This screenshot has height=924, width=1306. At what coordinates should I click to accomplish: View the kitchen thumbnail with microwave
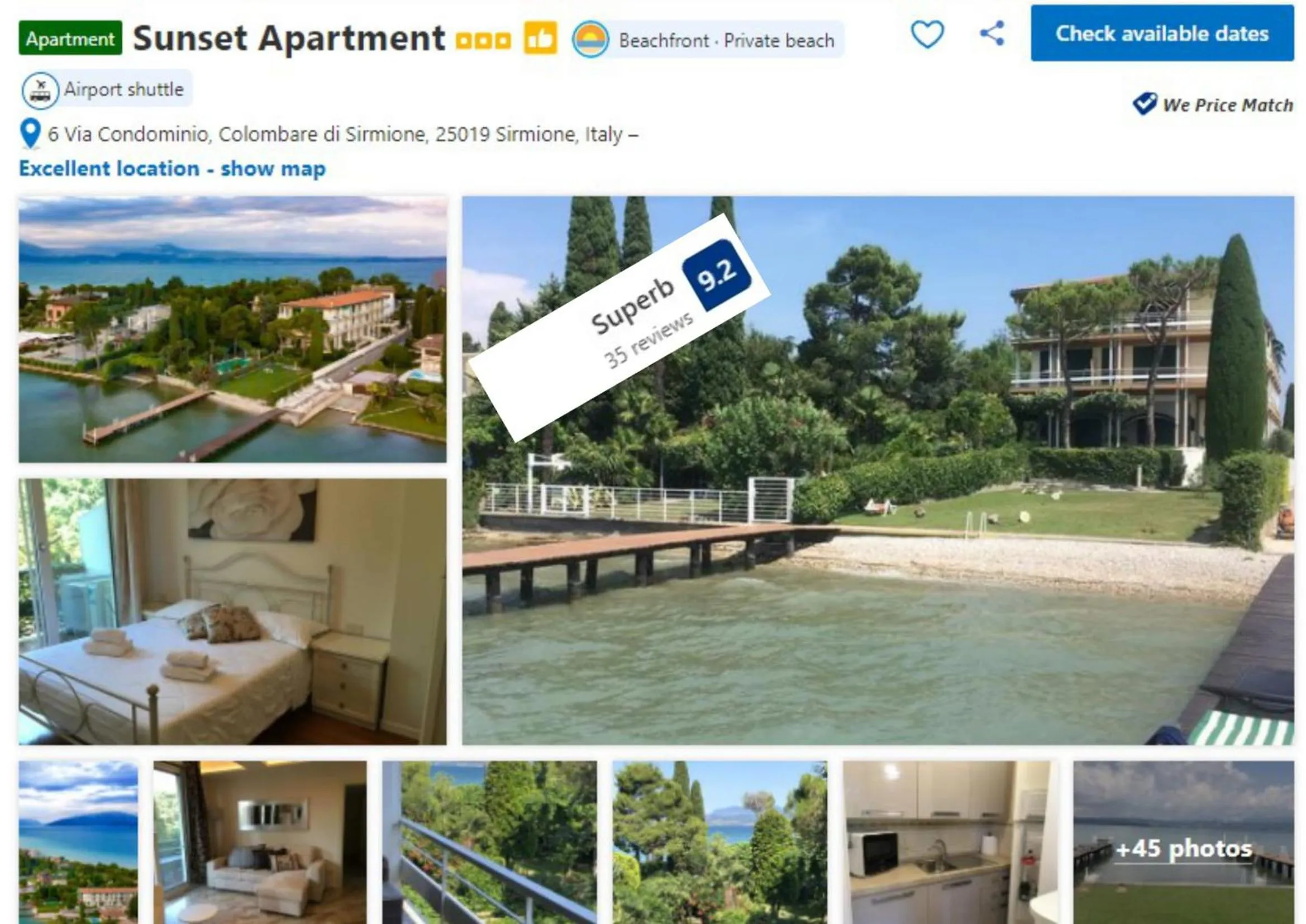(946, 842)
